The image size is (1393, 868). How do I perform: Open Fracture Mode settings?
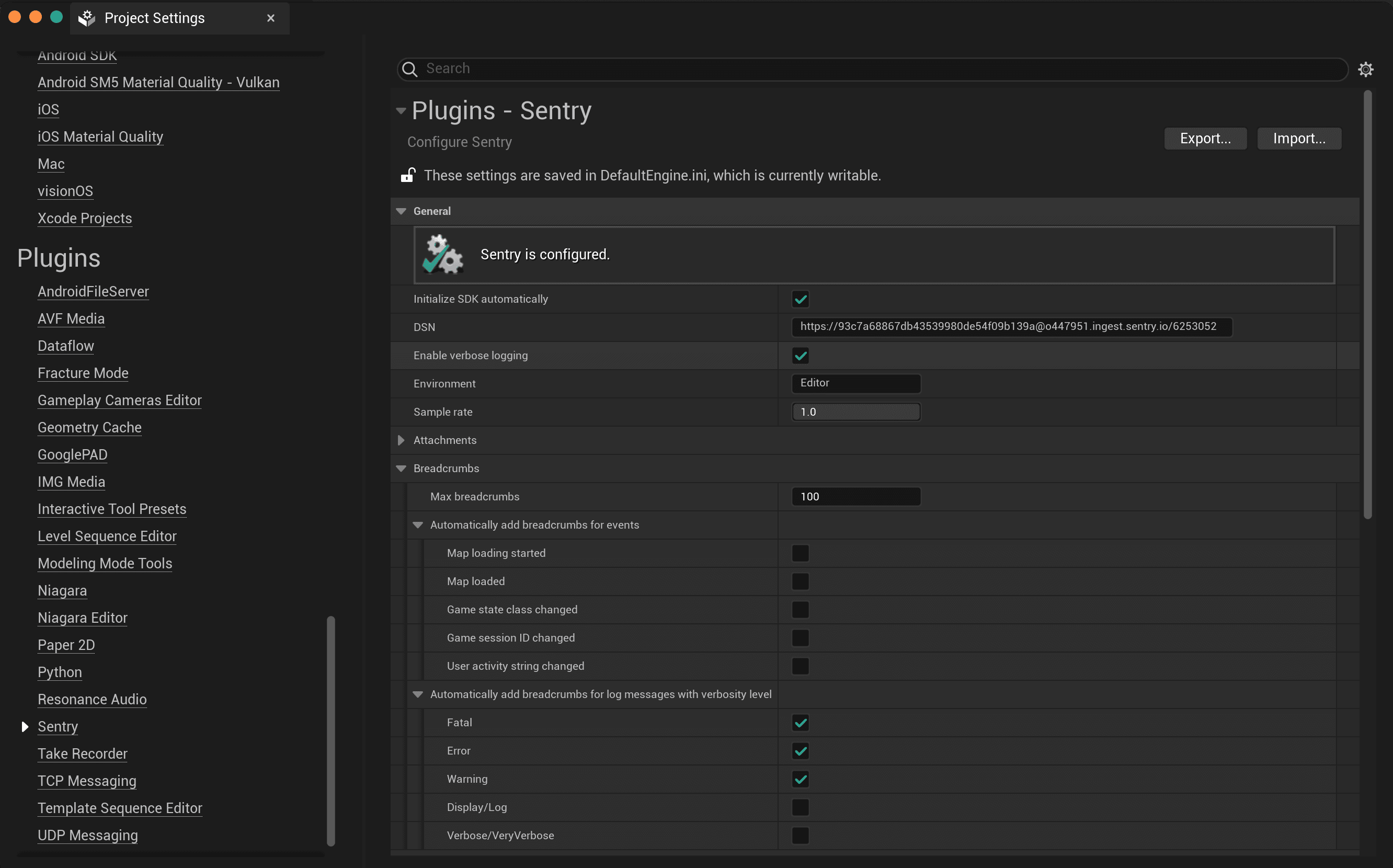point(83,373)
